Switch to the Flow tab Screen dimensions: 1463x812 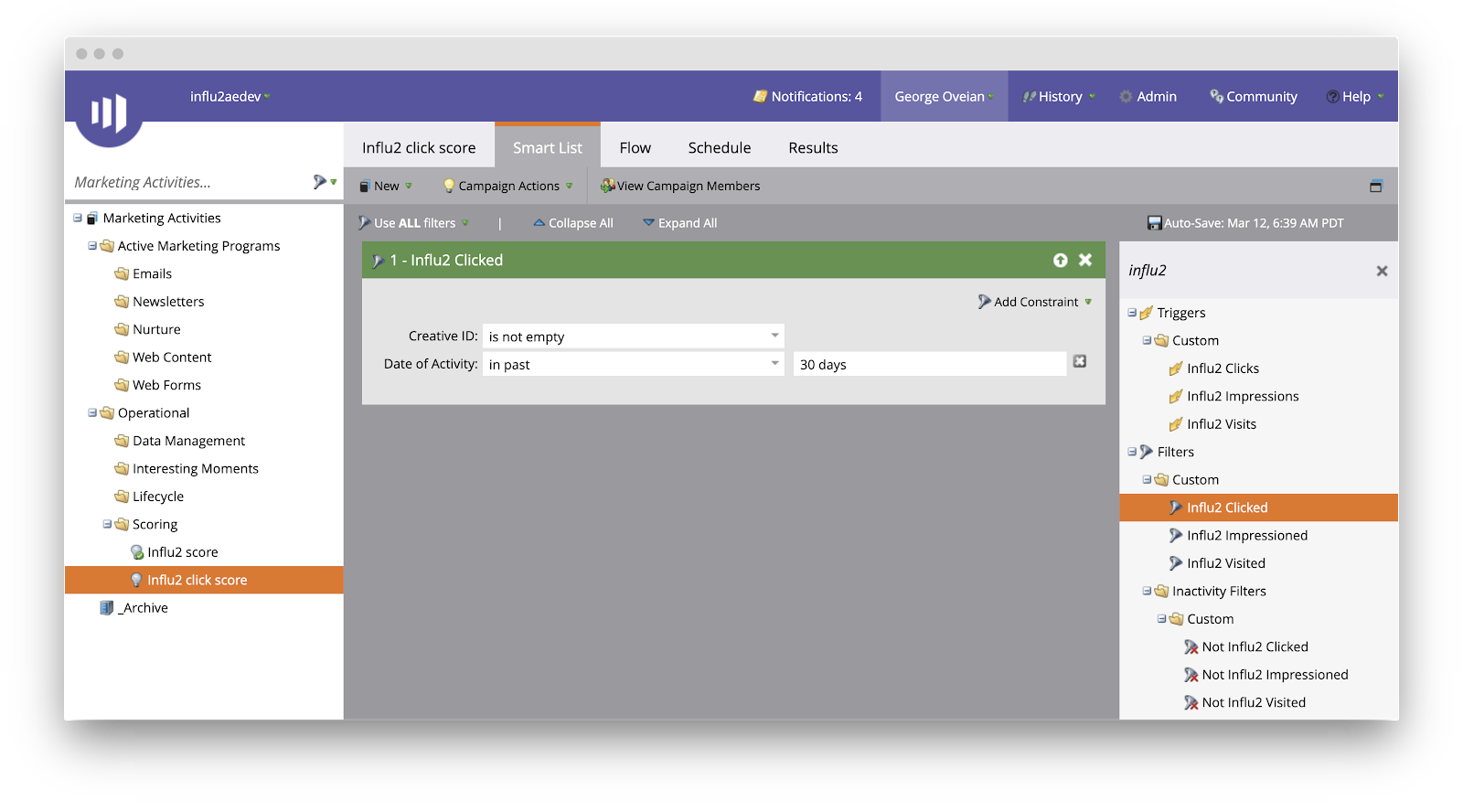[635, 148]
